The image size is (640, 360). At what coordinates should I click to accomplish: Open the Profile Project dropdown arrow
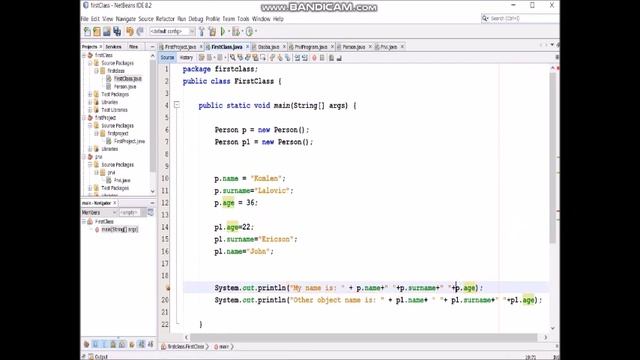click(256, 31)
